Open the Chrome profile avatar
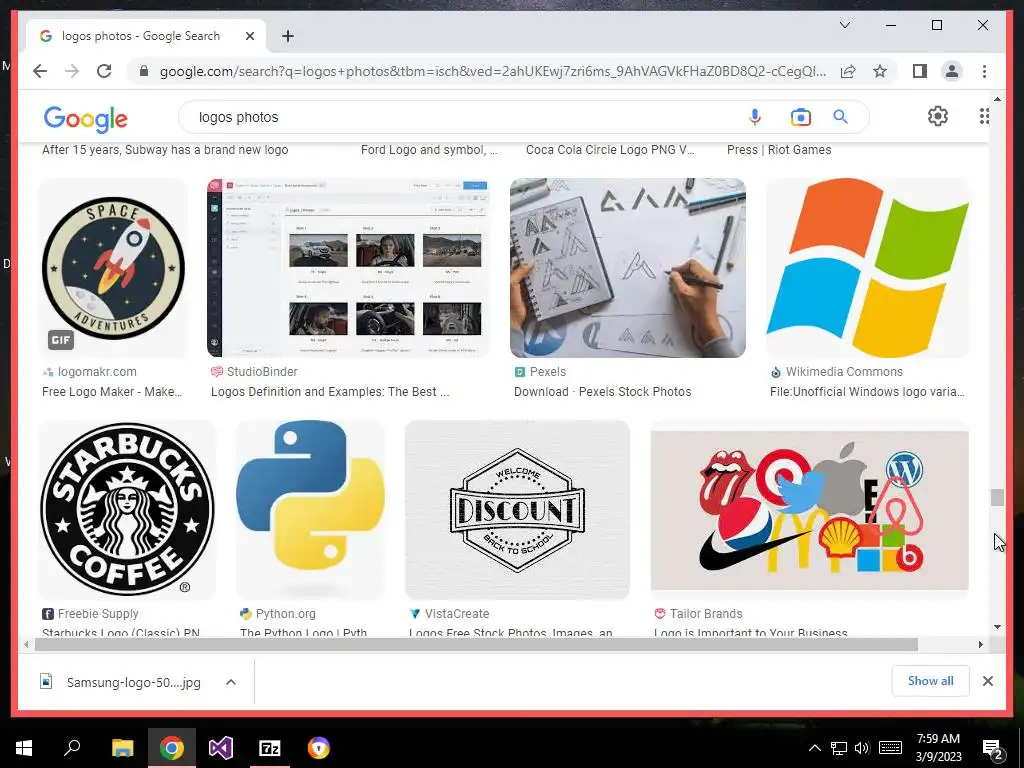This screenshot has width=1024, height=768. pyautogui.click(x=952, y=71)
